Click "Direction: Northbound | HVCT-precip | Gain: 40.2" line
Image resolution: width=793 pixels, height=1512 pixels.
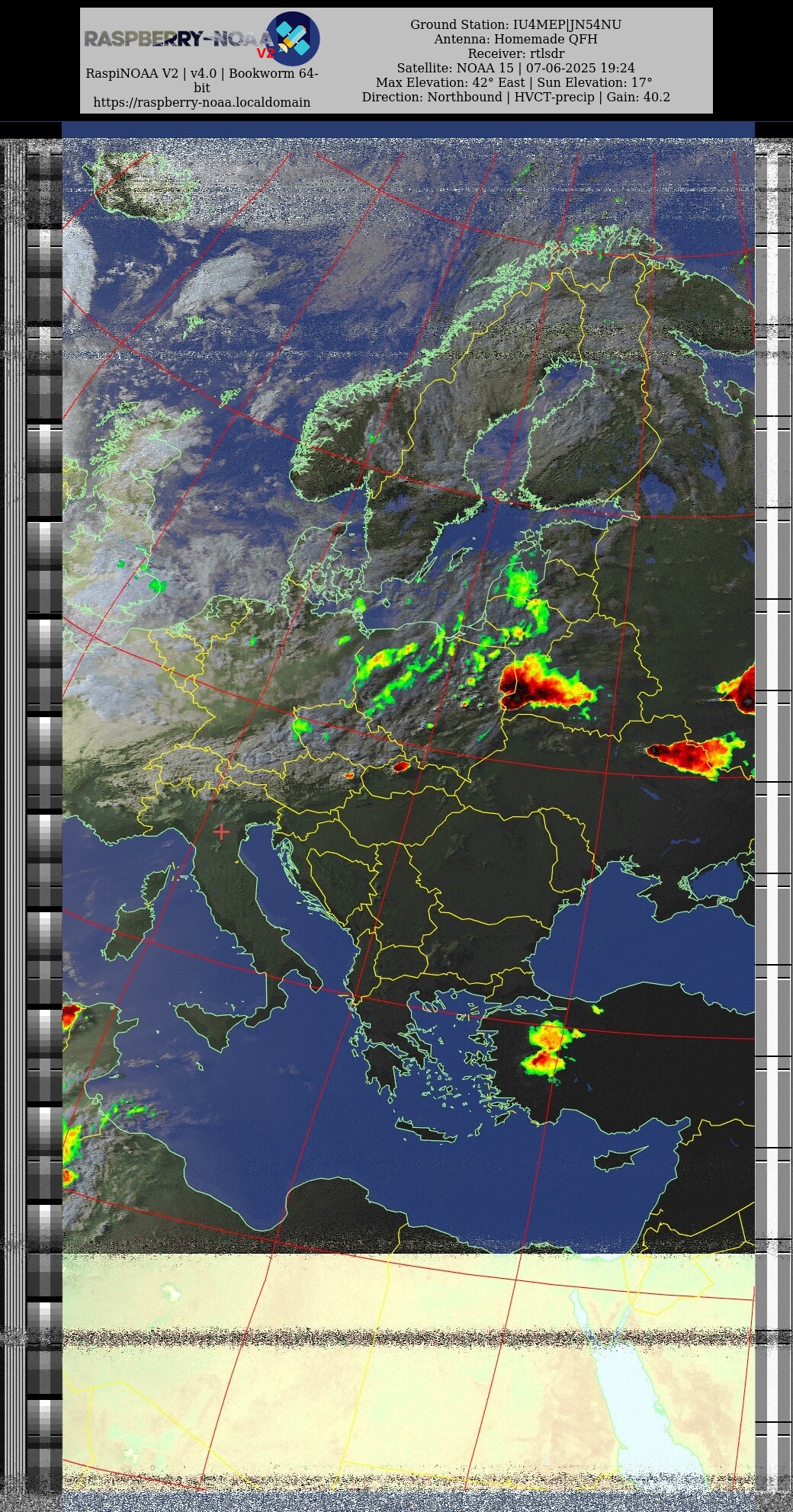pyautogui.click(x=516, y=97)
